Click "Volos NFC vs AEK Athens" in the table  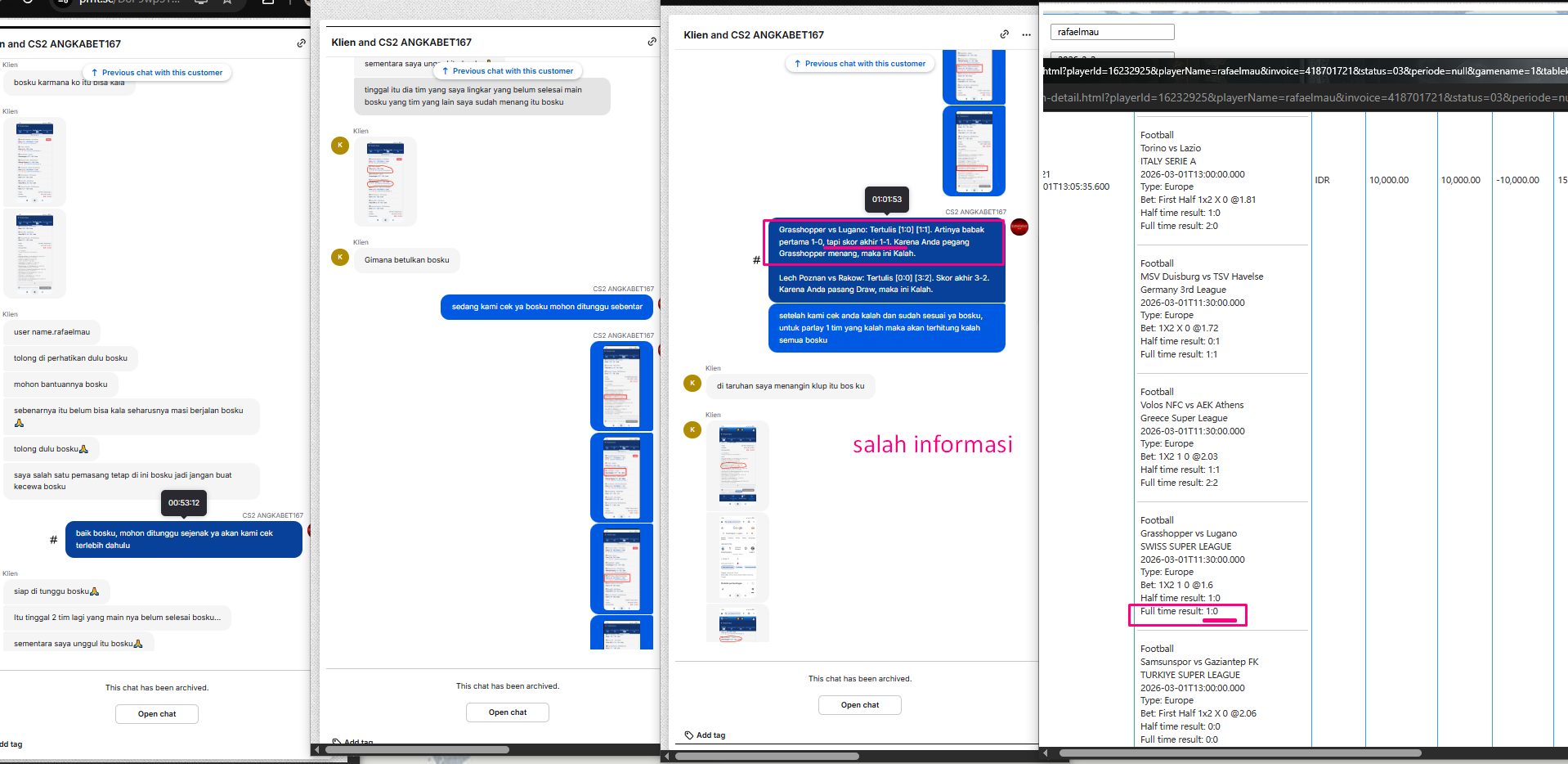pos(1192,405)
